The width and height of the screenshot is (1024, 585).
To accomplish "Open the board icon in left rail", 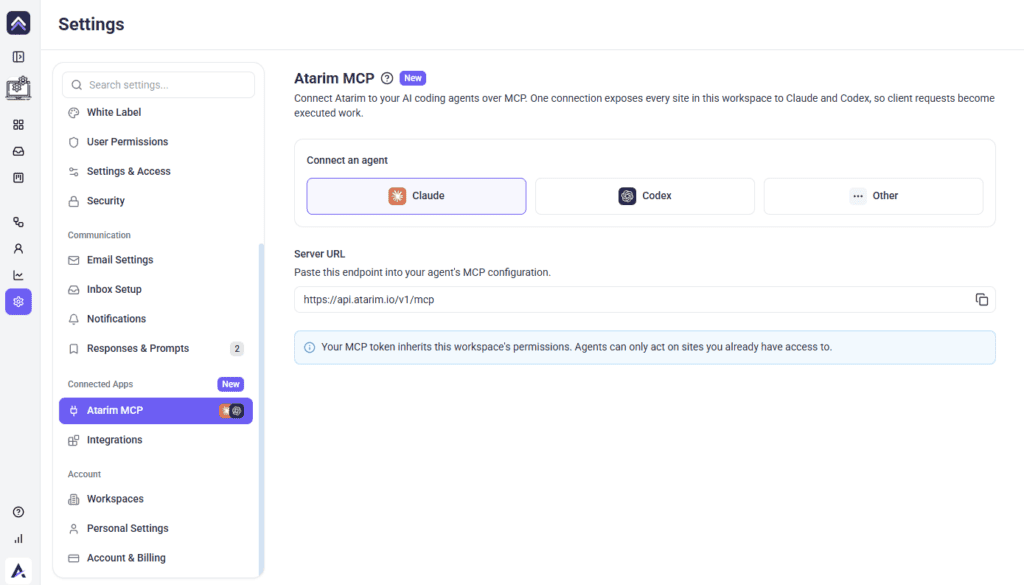I will coord(18,178).
